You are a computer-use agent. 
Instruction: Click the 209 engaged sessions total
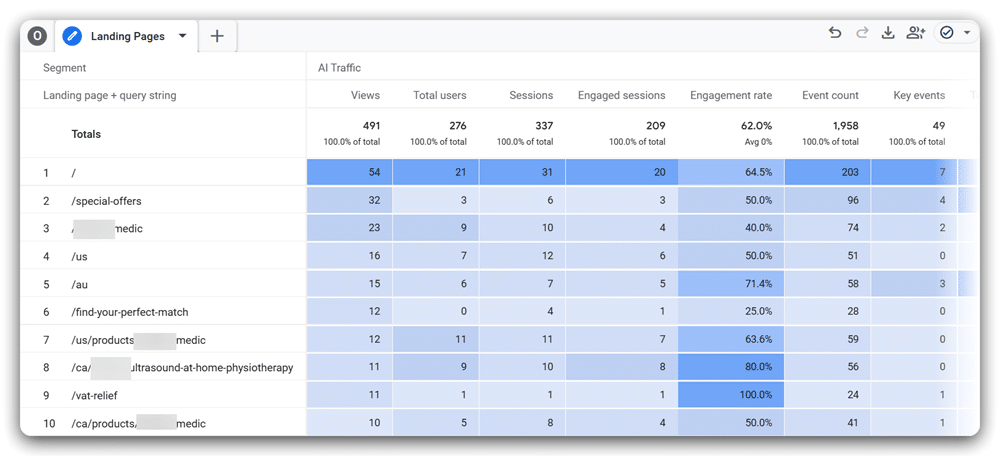tap(656, 126)
